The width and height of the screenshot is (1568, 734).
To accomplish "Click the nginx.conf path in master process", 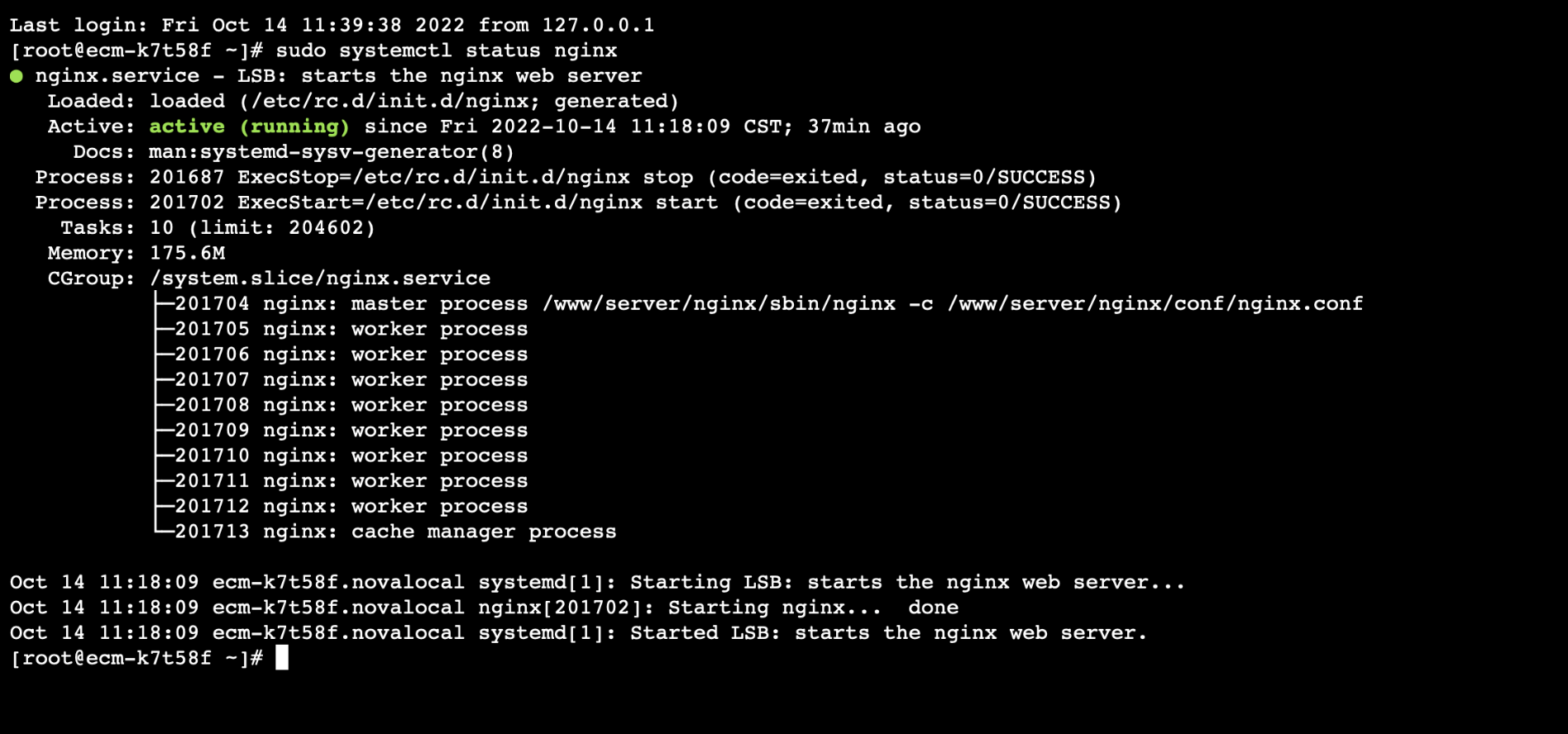I will (x=1155, y=303).
